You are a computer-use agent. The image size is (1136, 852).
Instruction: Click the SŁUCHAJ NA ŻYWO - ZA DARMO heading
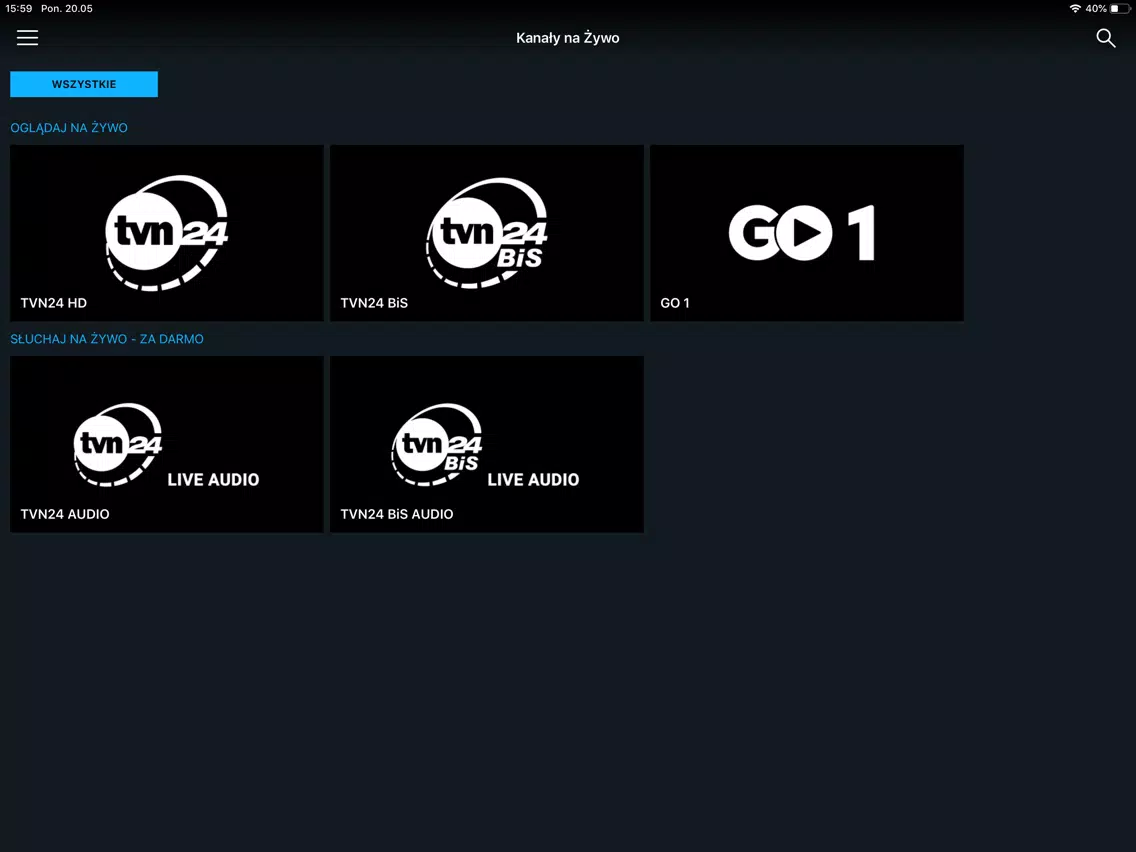[x=106, y=339]
